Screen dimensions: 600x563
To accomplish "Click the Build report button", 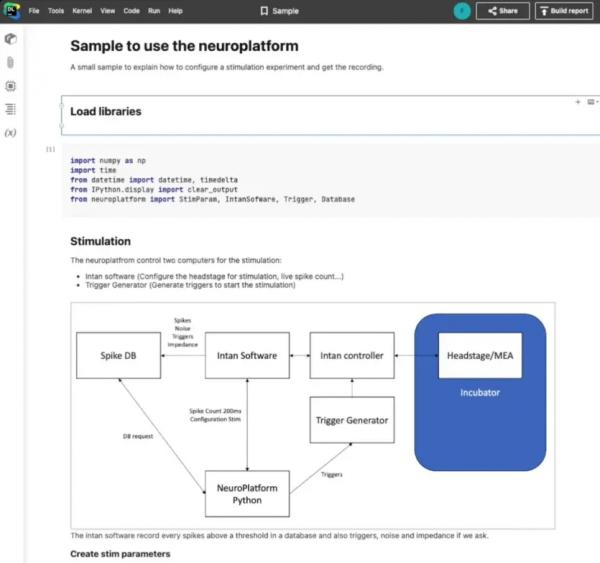I will [x=564, y=11].
